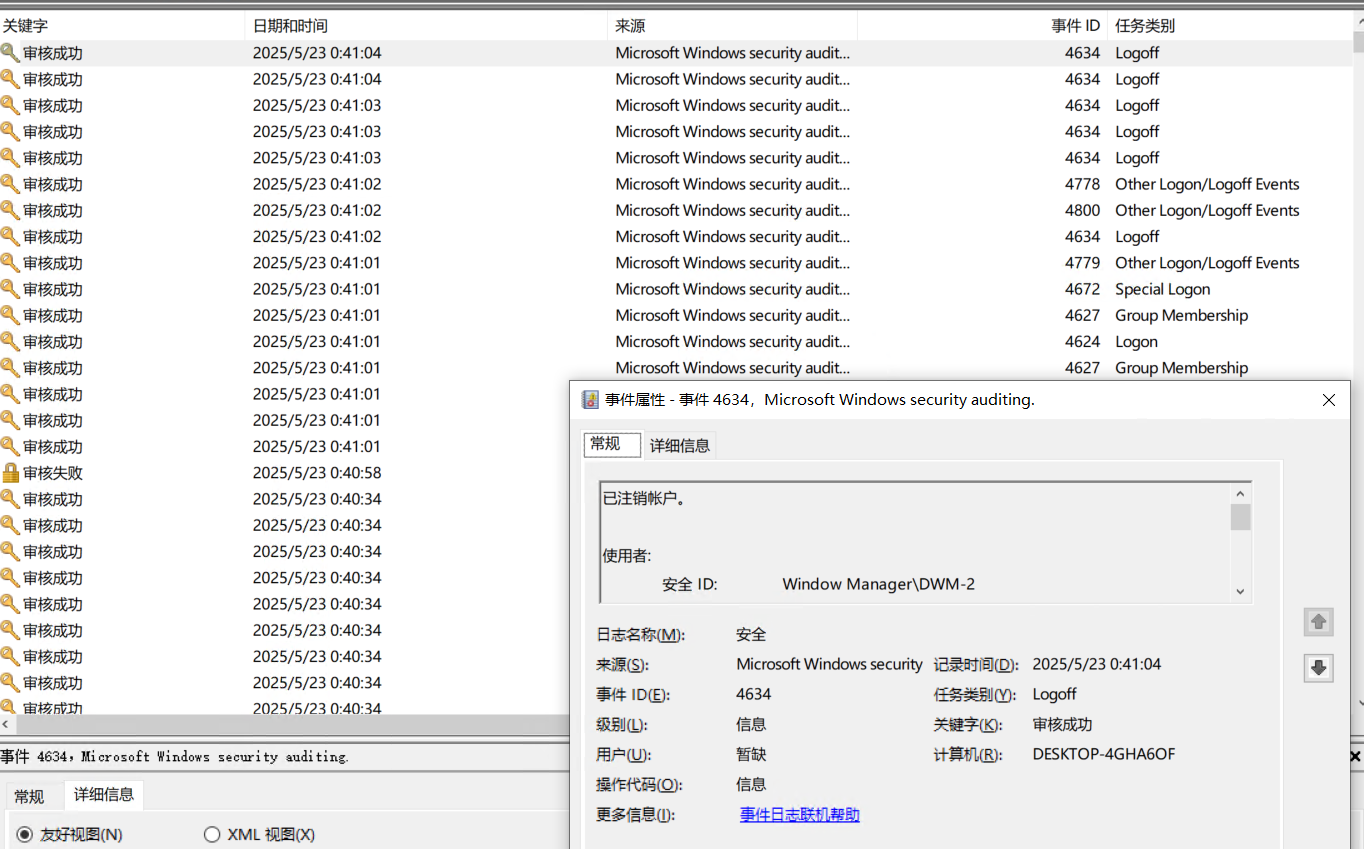The width and height of the screenshot is (1364, 849).
Task: Click the lock icon on the 审核失败 row
Action: point(10,473)
